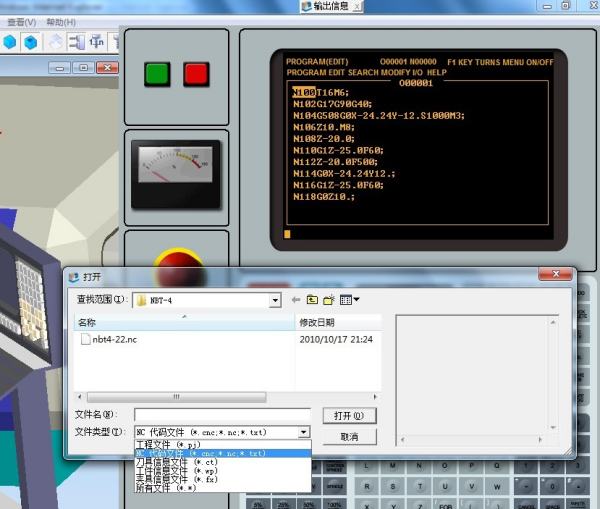The width and height of the screenshot is (600, 509).
Task: Open the 查看(V) menu
Action: coord(22,22)
